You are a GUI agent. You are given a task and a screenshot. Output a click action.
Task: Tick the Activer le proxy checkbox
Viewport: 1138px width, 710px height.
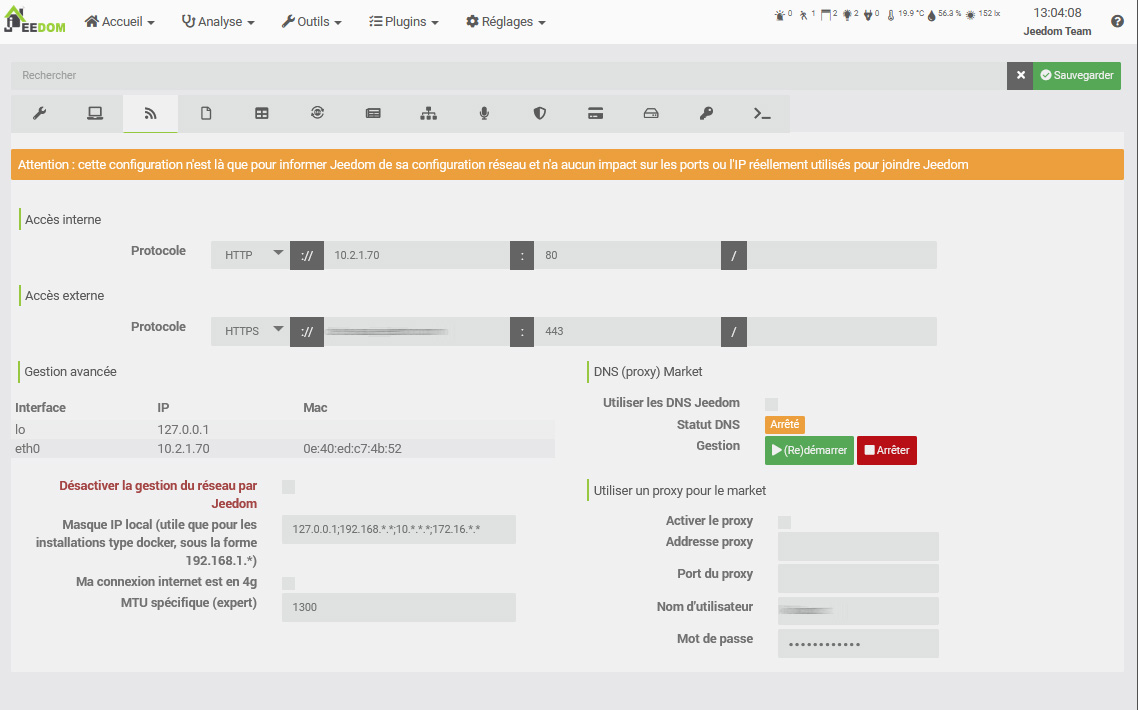click(x=785, y=522)
